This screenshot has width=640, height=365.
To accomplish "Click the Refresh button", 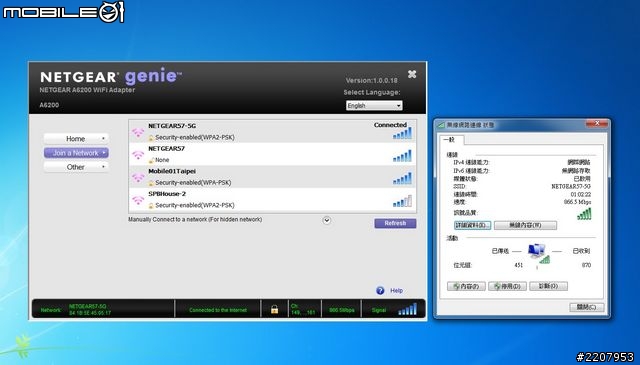I will pos(395,223).
